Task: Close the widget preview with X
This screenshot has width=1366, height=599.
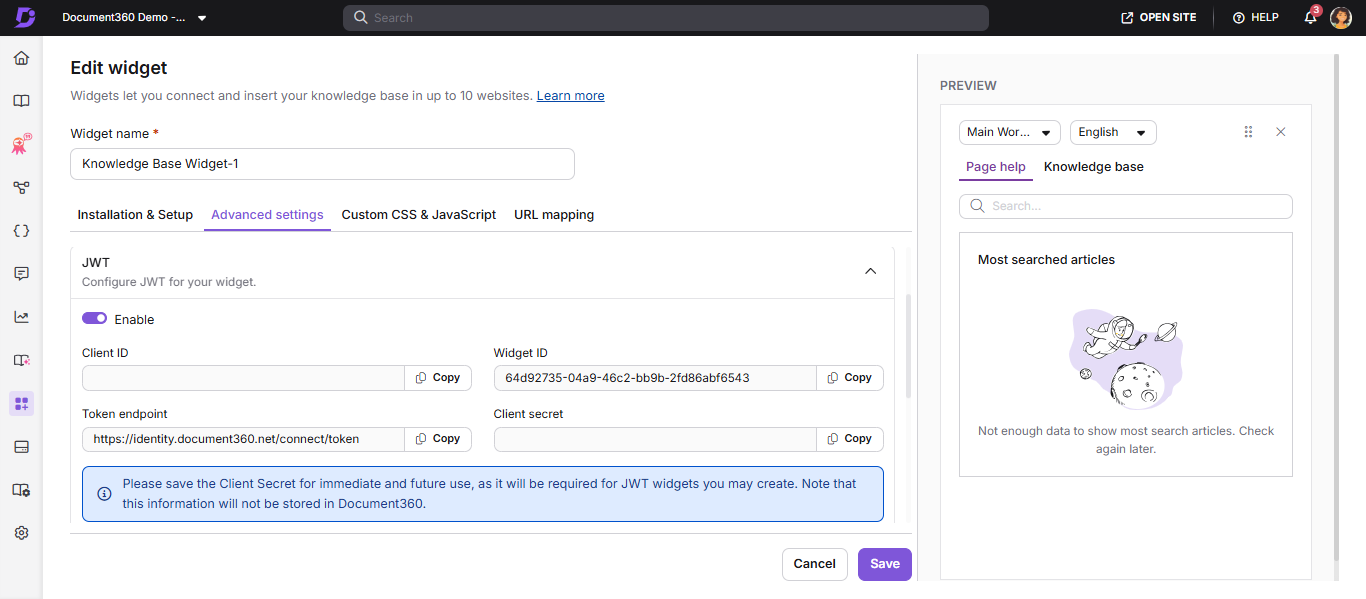Action: pyautogui.click(x=1281, y=132)
